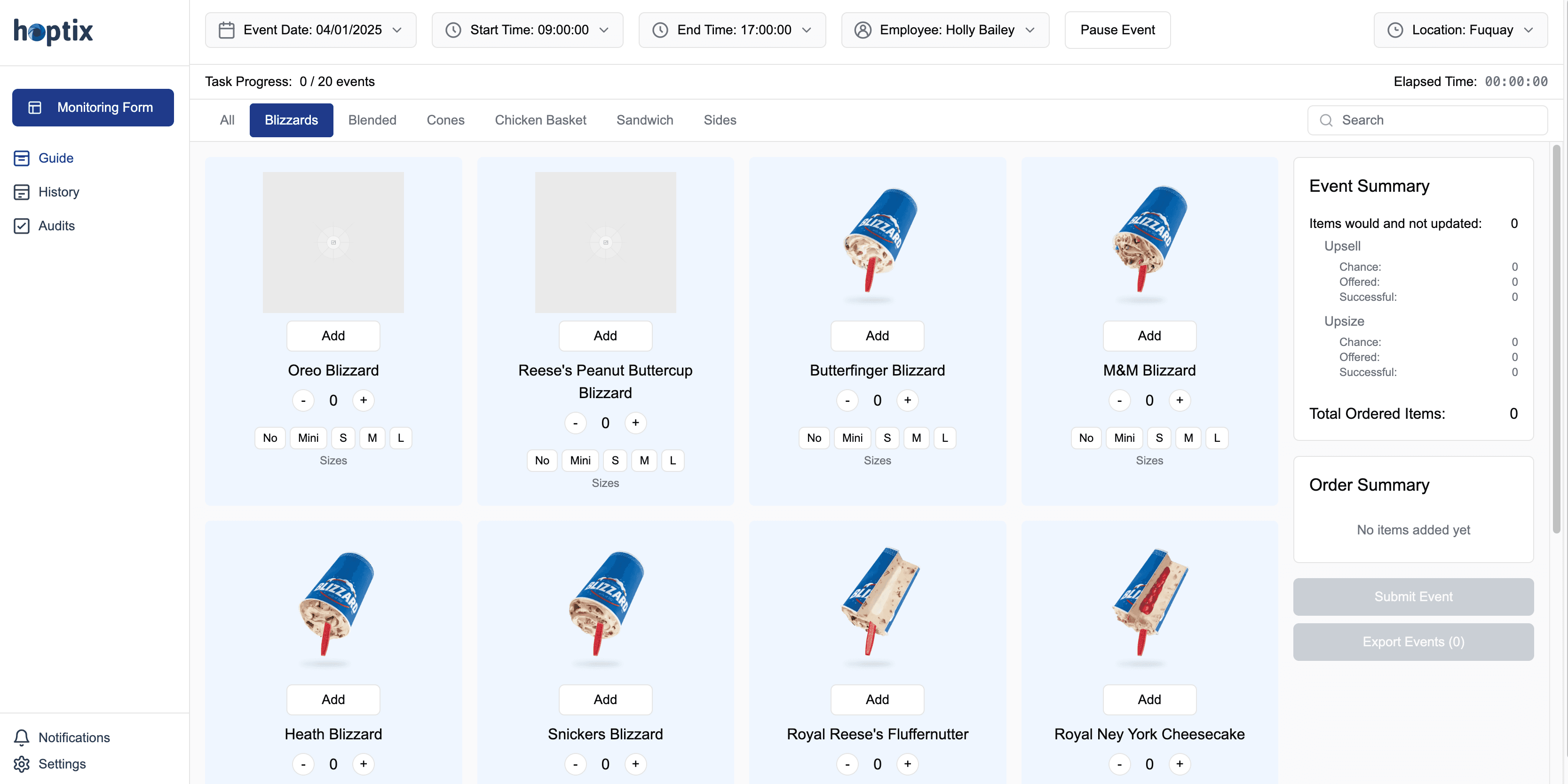This screenshot has width=1568, height=784.
Task: Switch to the Sandwich category tab
Action: pyautogui.click(x=645, y=120)
